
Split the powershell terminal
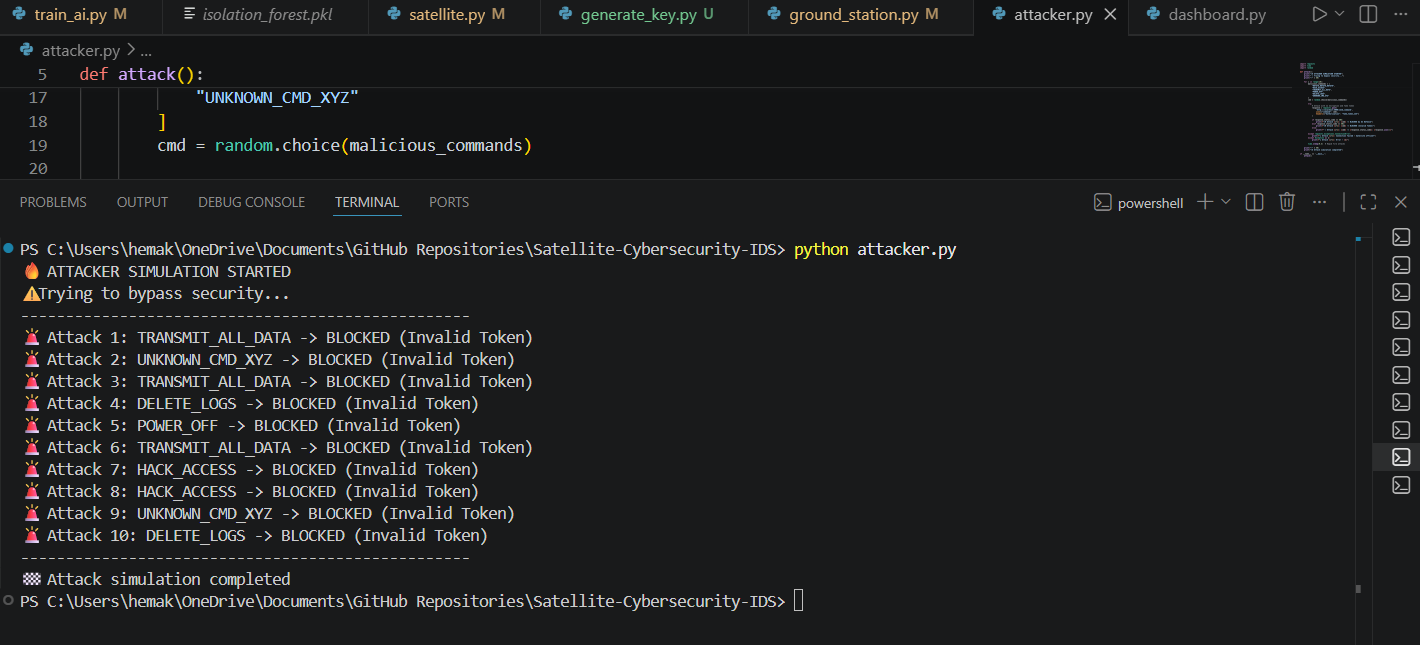coord(1254,202)
